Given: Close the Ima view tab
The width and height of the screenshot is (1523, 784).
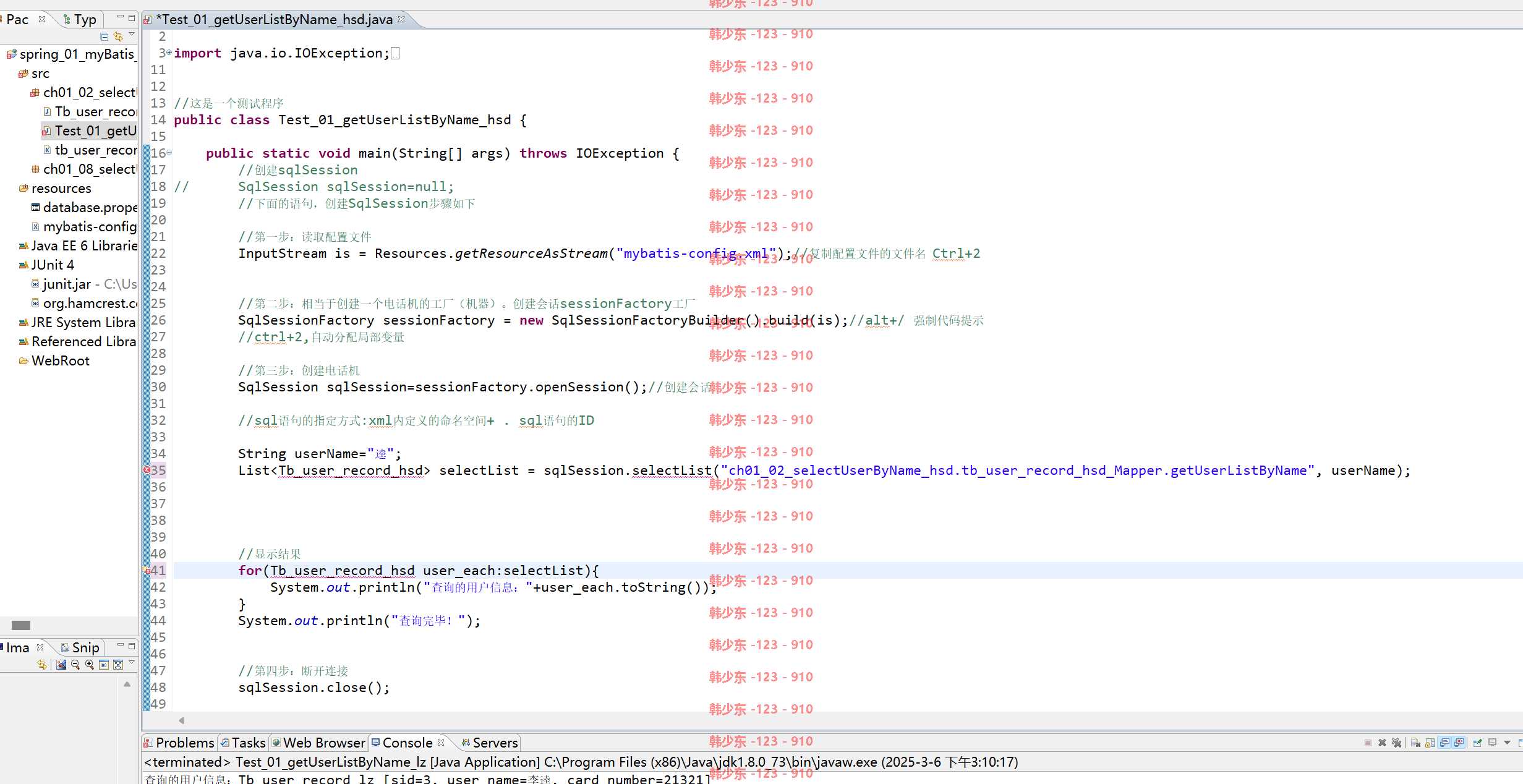Looking at the screenshot, I should pos(40,647).
